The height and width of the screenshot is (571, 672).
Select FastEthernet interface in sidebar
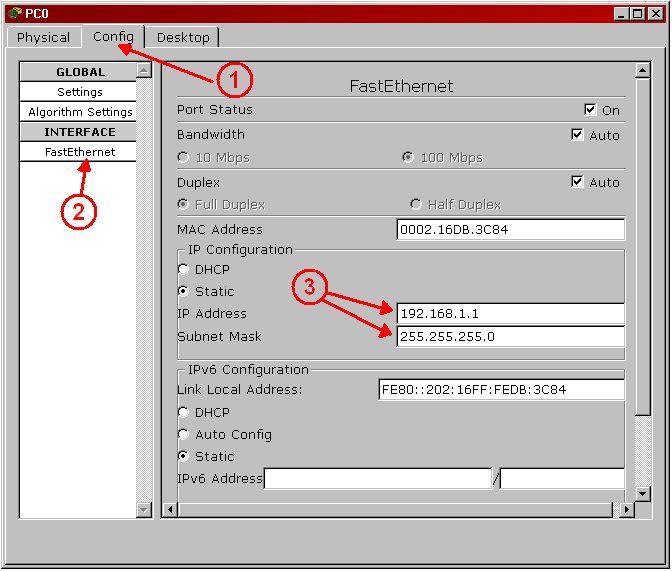(x=79, y=152)
